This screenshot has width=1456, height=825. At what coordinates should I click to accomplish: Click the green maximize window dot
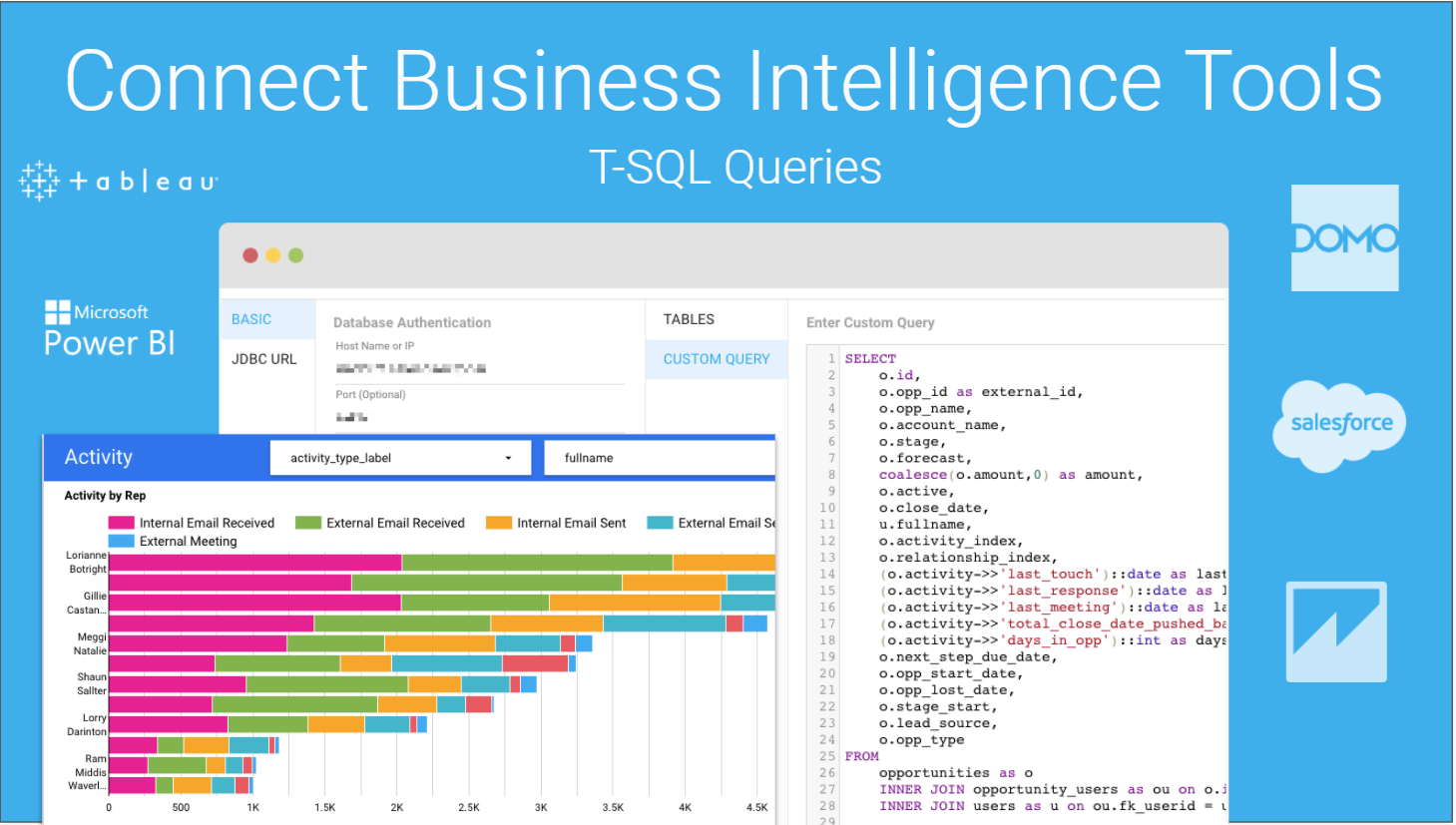(x=295, y=255)
